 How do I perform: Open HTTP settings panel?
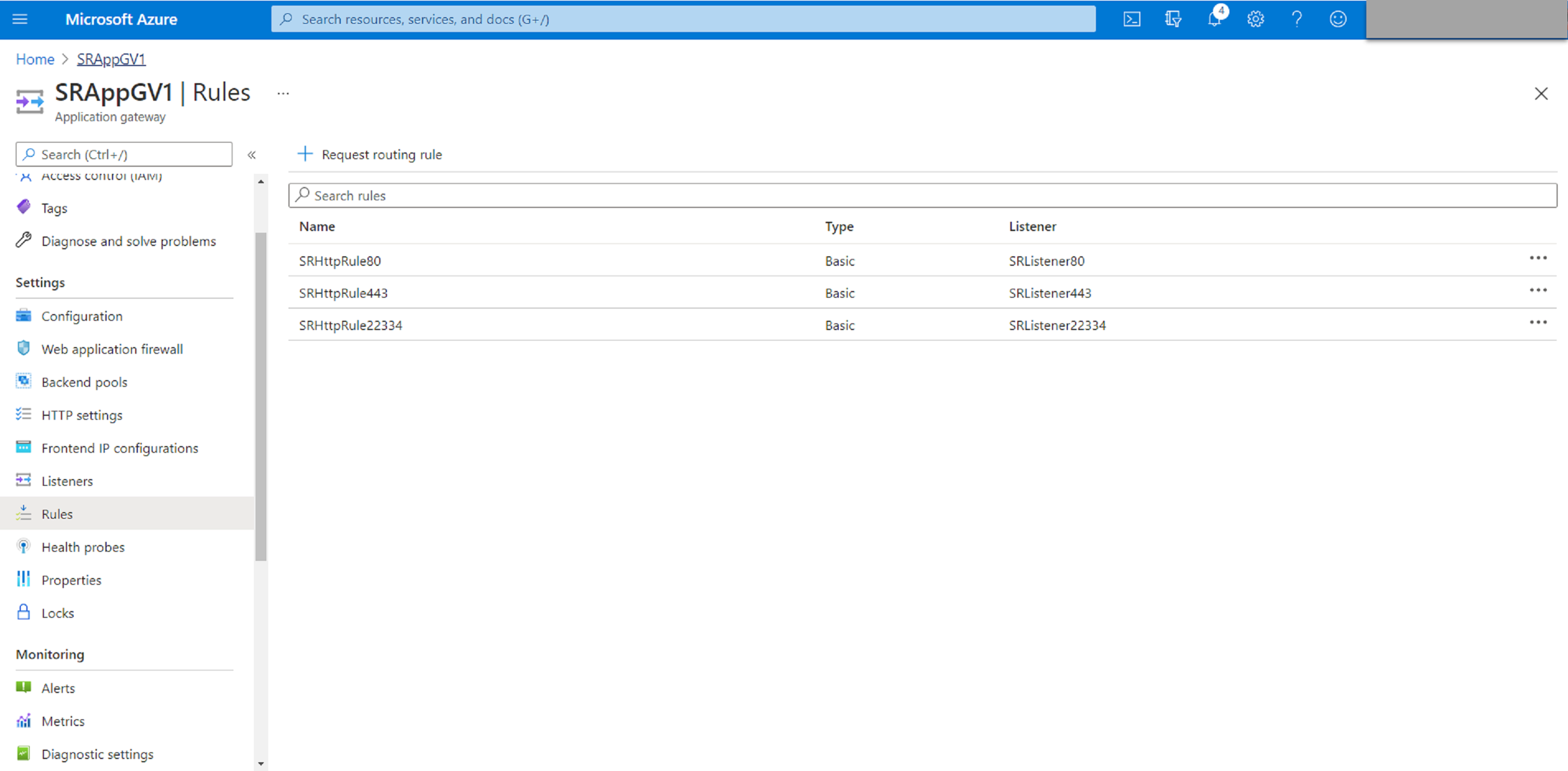80,414
